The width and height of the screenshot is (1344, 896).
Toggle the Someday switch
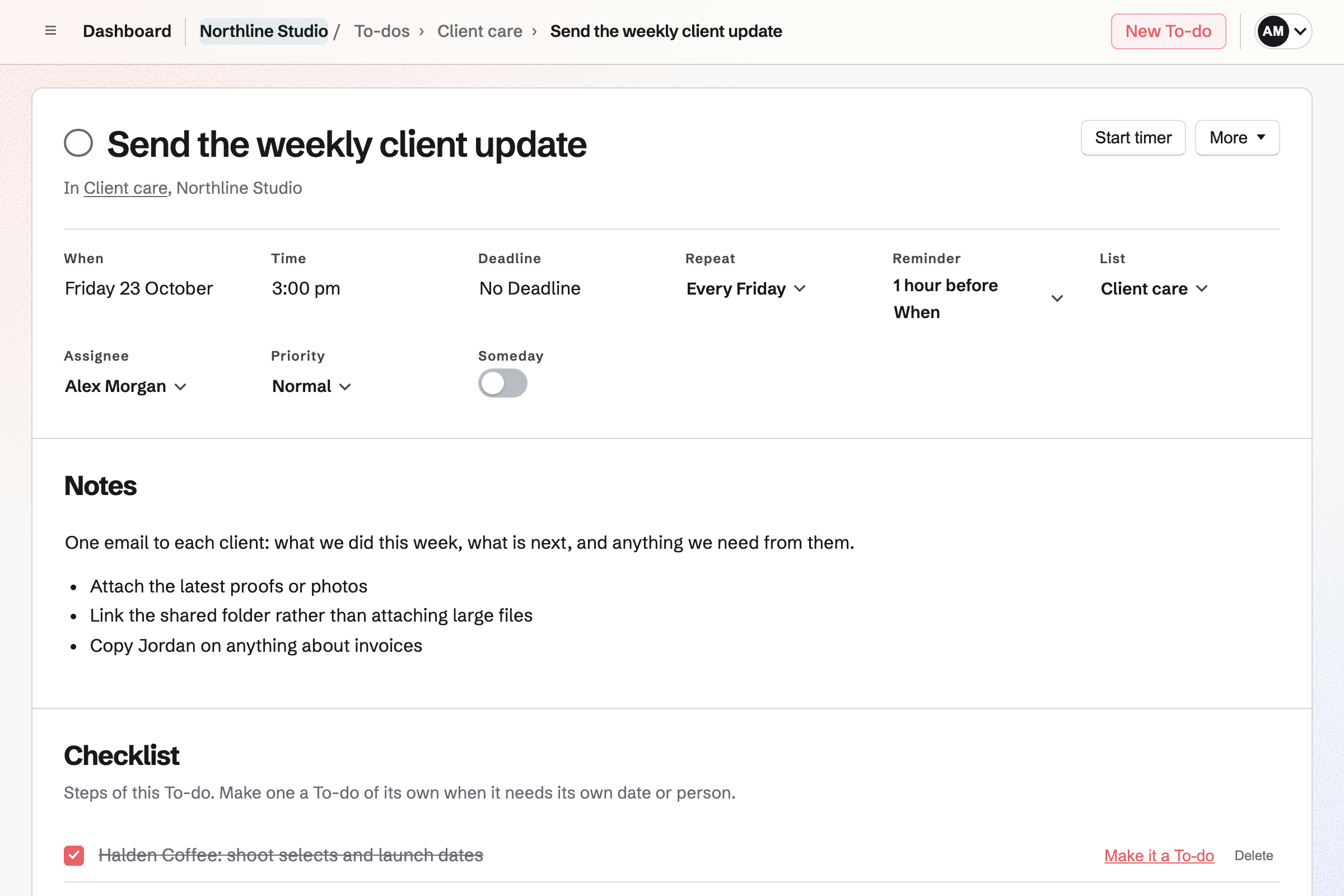[502, 383]
